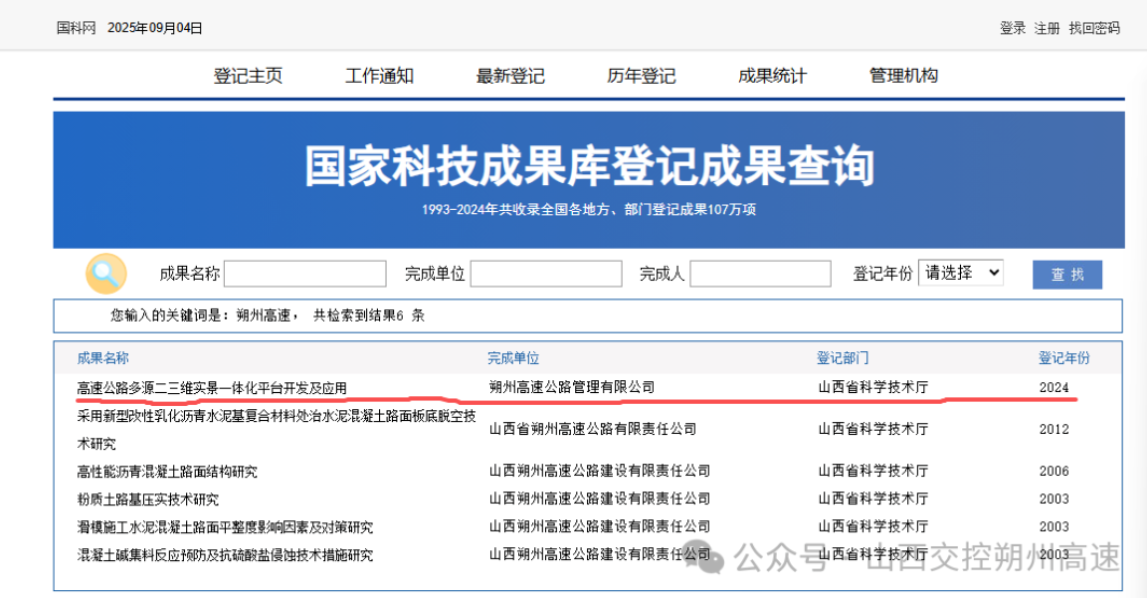Image resolution: width=1147 pixels, height=598 pixels.
Task: Open the 工作通知 navigation item
Action: pyautogui.click(x=379, y=75)
